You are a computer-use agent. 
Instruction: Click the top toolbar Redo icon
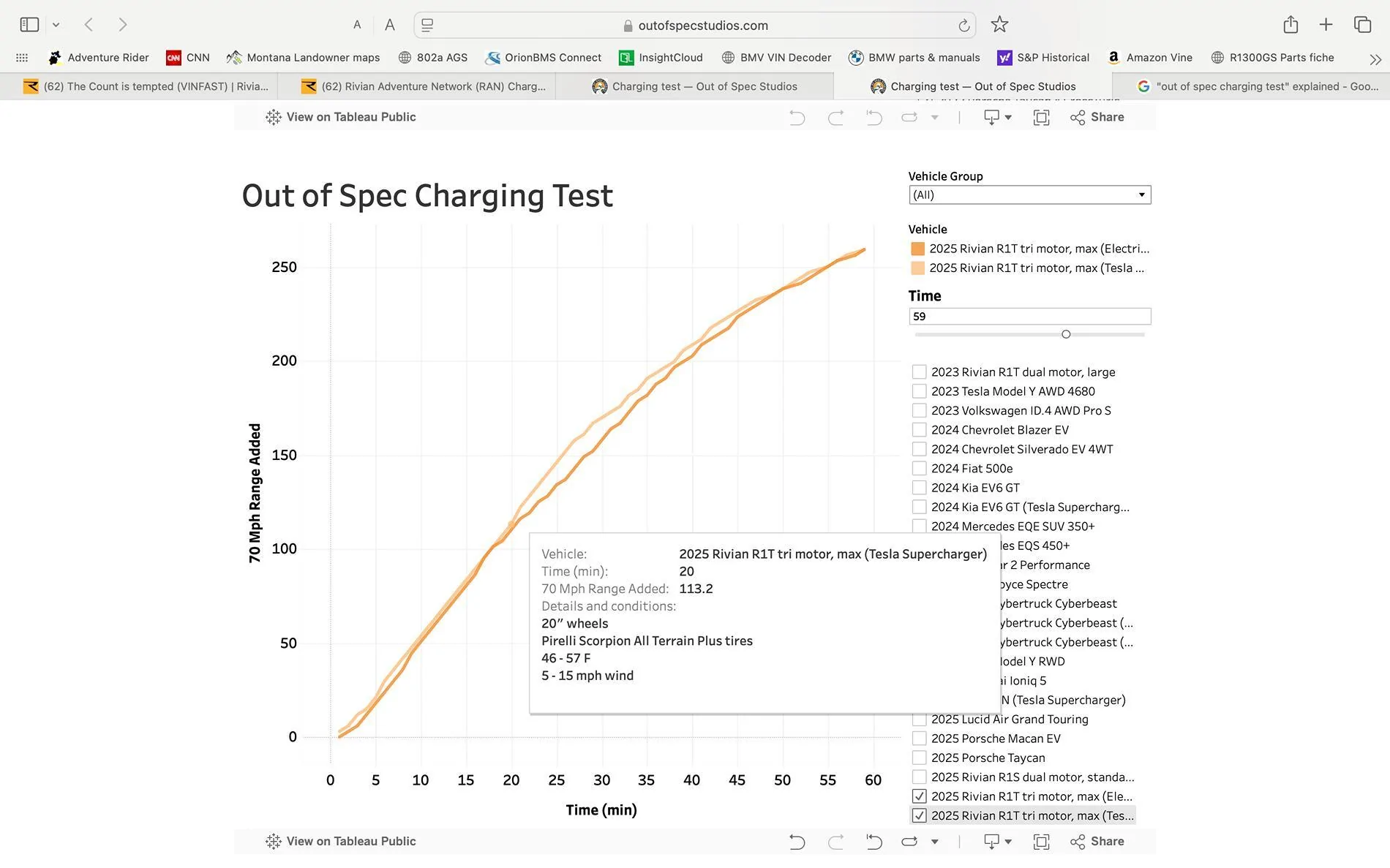coord(835,117)
